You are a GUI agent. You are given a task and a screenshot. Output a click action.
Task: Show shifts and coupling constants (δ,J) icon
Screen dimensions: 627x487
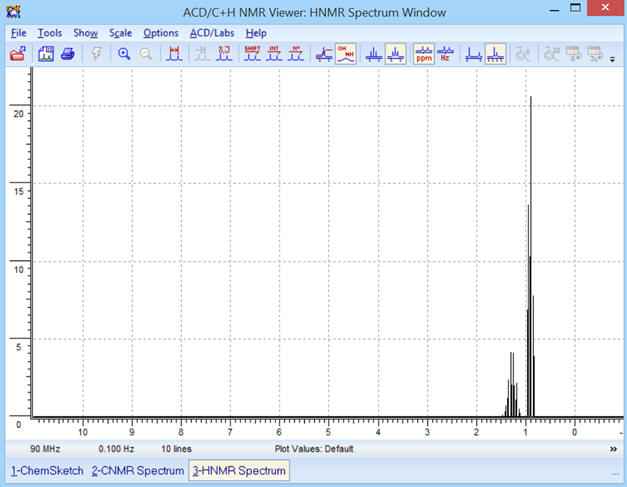(224, 54)
